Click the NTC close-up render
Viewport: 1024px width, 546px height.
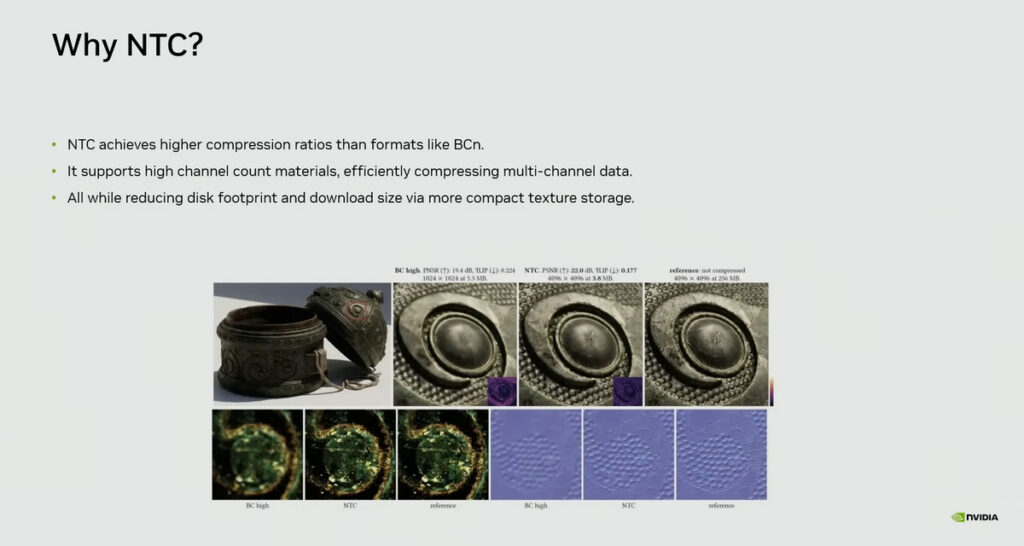(581, 344)
